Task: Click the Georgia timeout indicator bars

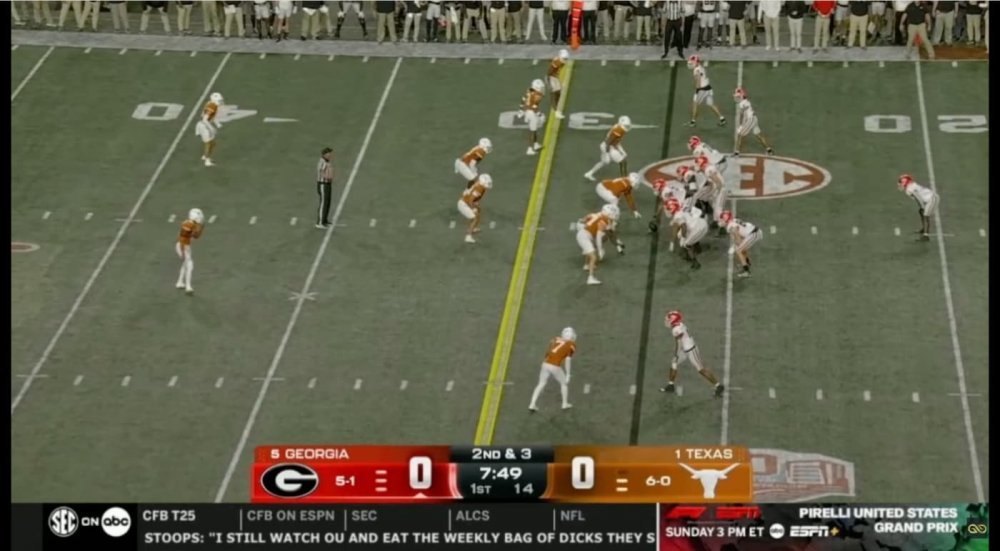Action: point(381,480)
